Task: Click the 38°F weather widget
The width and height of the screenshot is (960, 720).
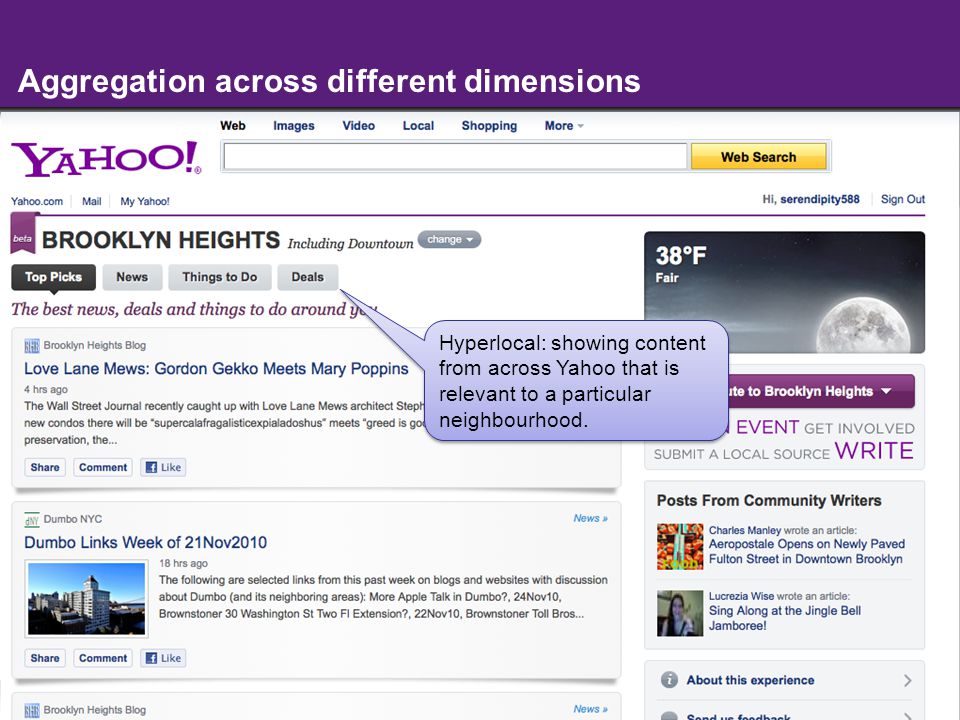Action: (x=784, y=292)
